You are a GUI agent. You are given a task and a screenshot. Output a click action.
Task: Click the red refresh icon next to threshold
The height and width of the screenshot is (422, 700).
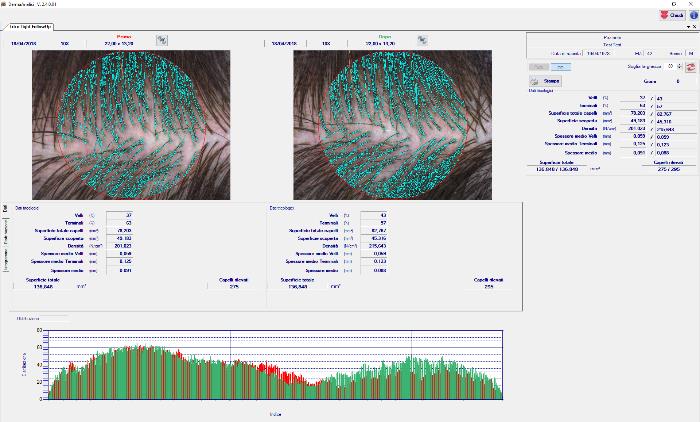click(690, 66)
